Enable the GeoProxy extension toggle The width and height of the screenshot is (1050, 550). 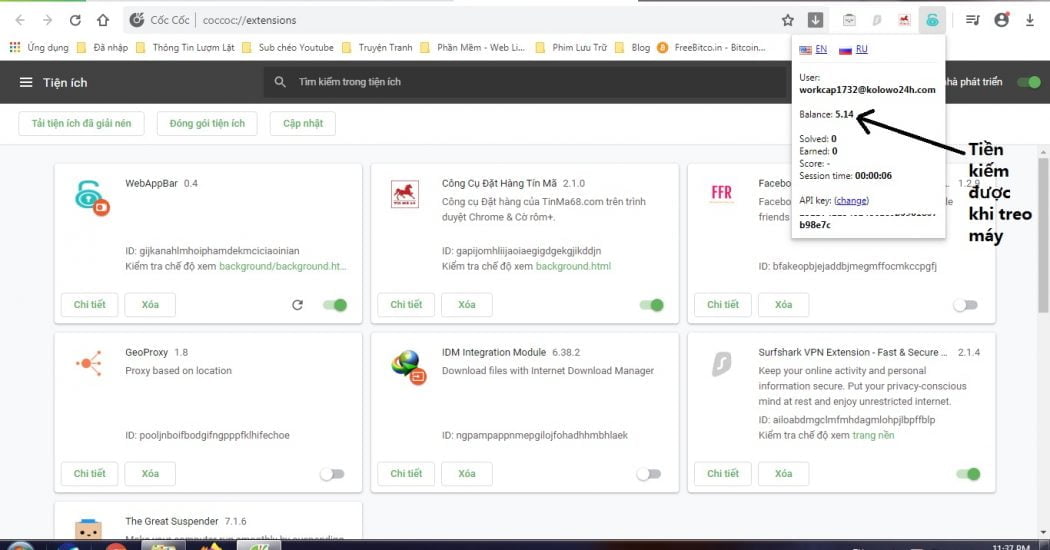[332, 474]
